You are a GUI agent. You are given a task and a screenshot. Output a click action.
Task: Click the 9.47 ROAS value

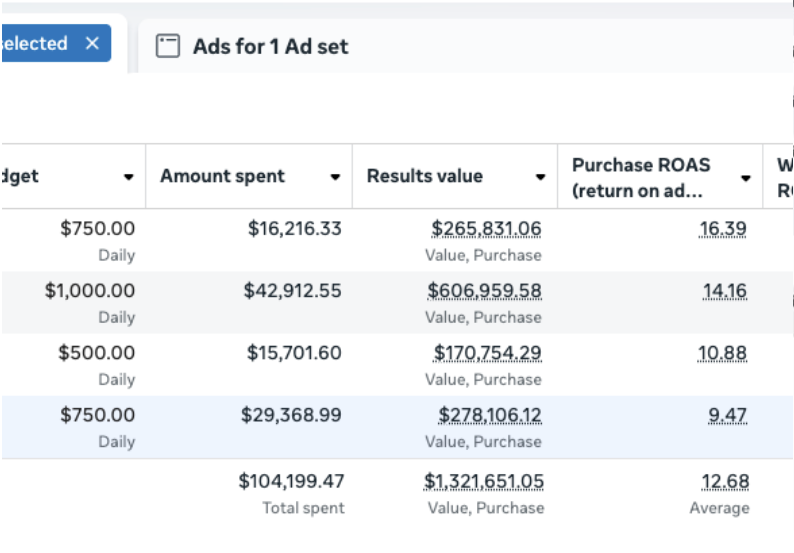click(727, 415)
